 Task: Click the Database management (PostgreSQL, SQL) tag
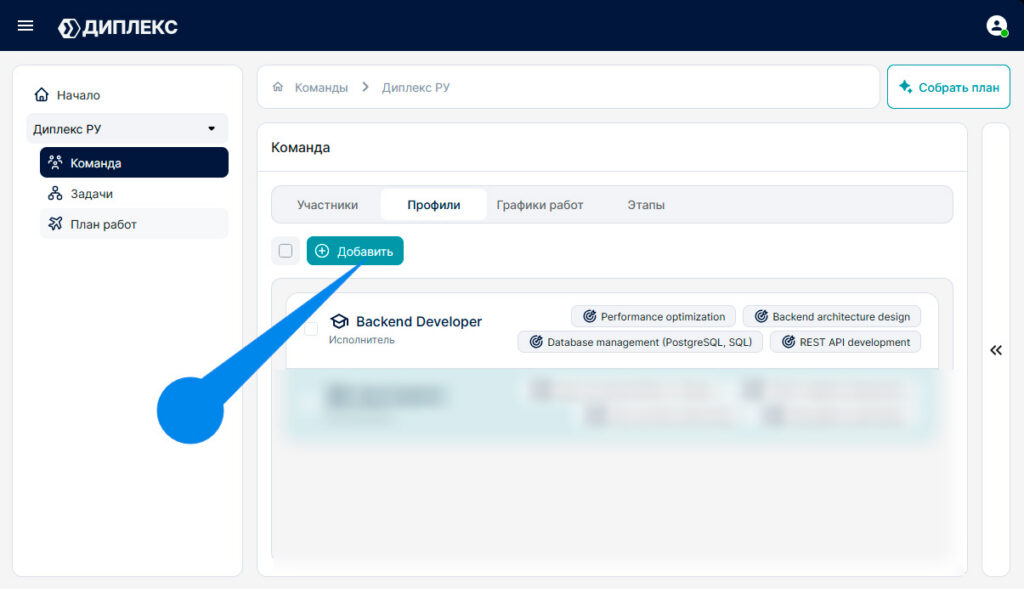tap(640, 342)
